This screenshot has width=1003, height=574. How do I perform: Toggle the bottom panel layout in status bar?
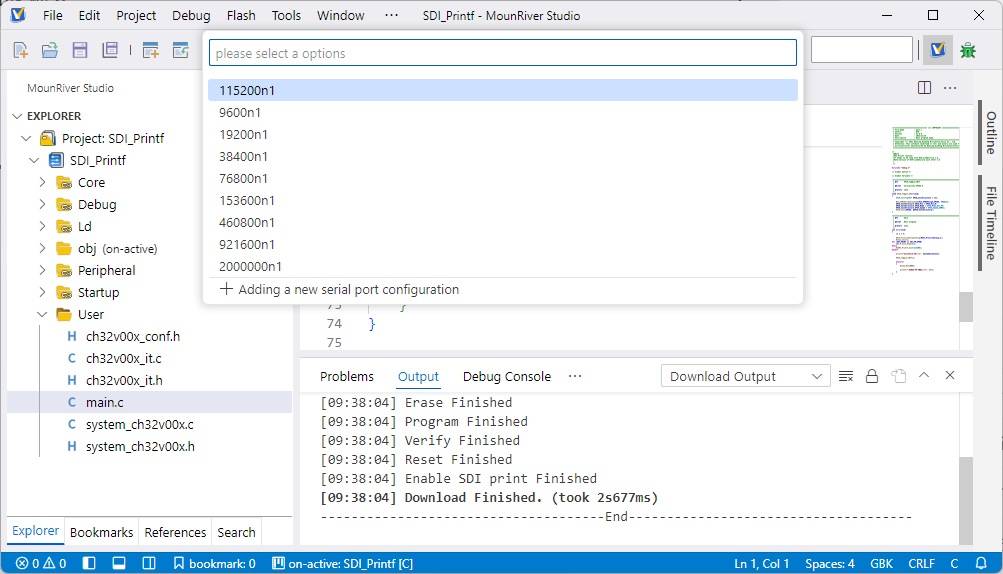tap(118, 563)
